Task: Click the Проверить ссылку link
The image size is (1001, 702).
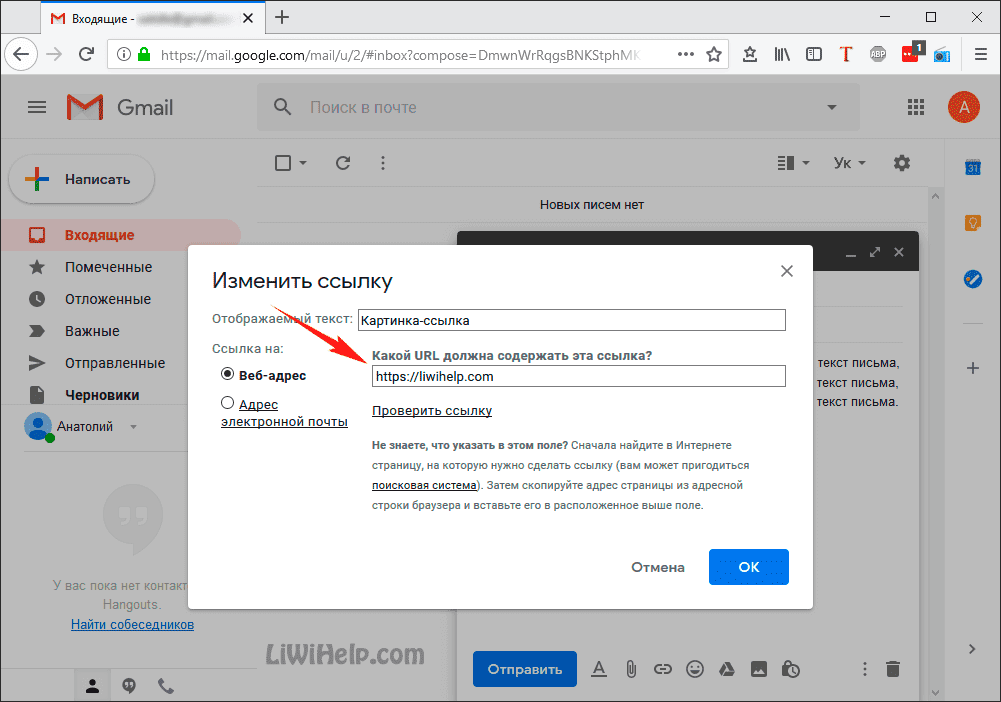Action: click(x=432, y=410)
